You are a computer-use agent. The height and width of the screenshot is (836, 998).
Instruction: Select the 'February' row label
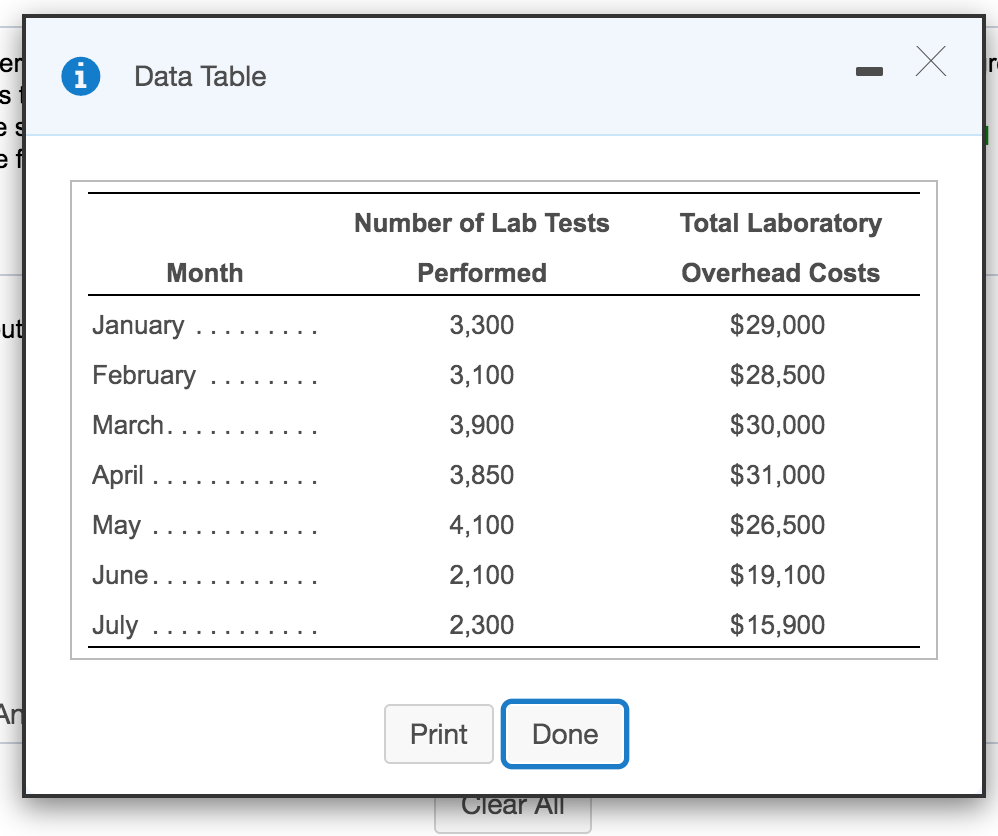pos(144,375)
